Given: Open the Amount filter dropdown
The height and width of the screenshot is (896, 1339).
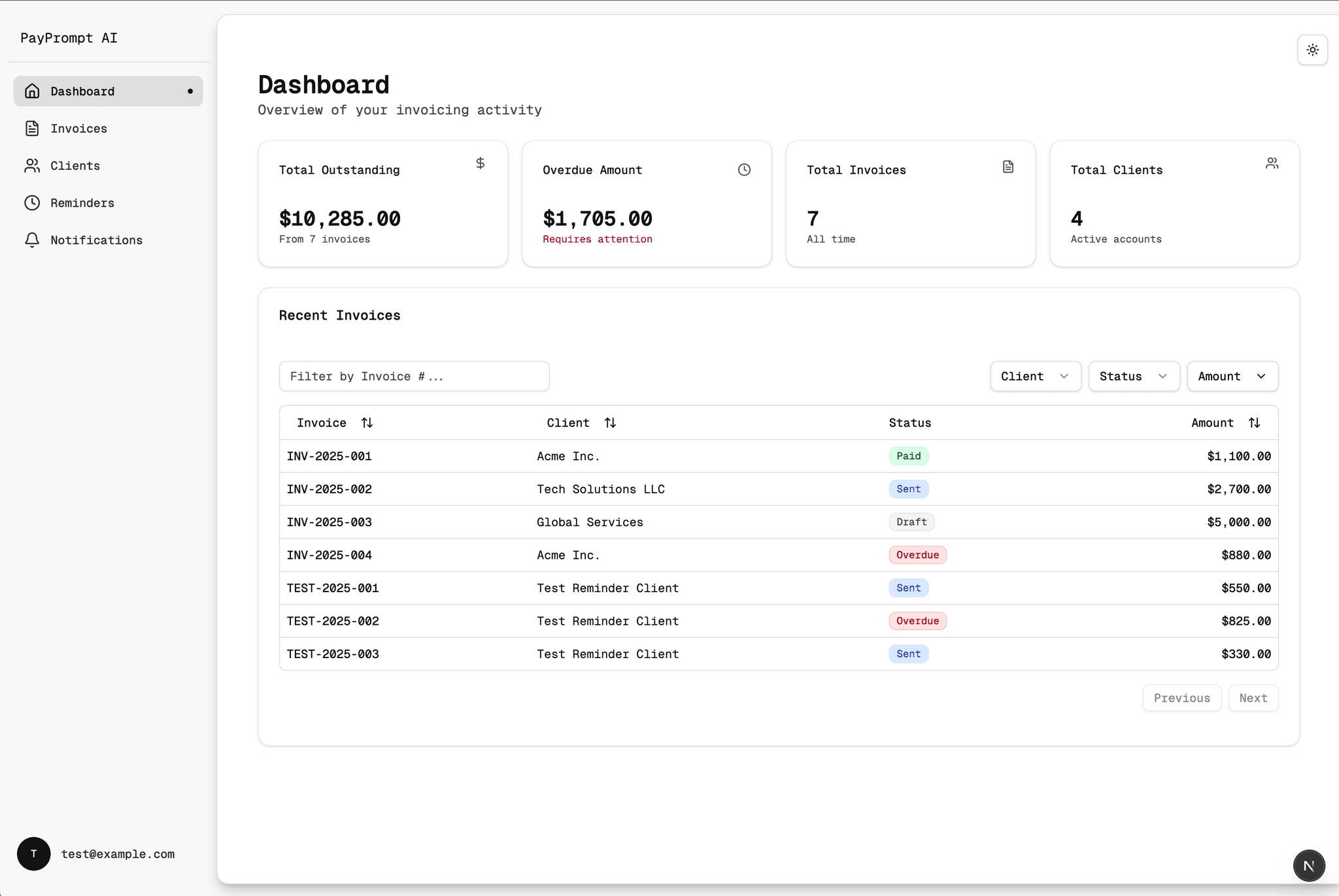Looking at the screenshot, I should [x=1232, y=376].
